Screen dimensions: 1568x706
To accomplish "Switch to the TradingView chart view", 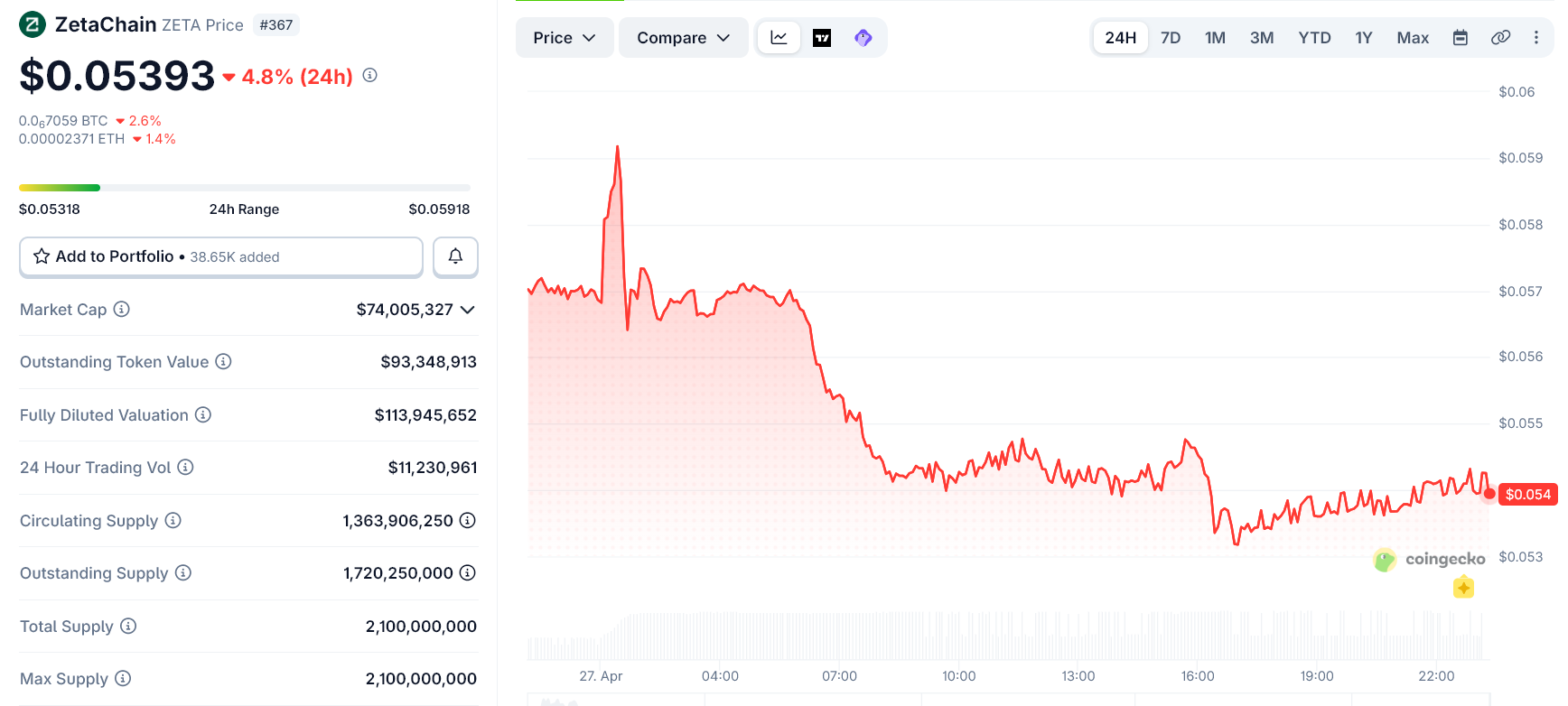I will click(x=822, y=38).
